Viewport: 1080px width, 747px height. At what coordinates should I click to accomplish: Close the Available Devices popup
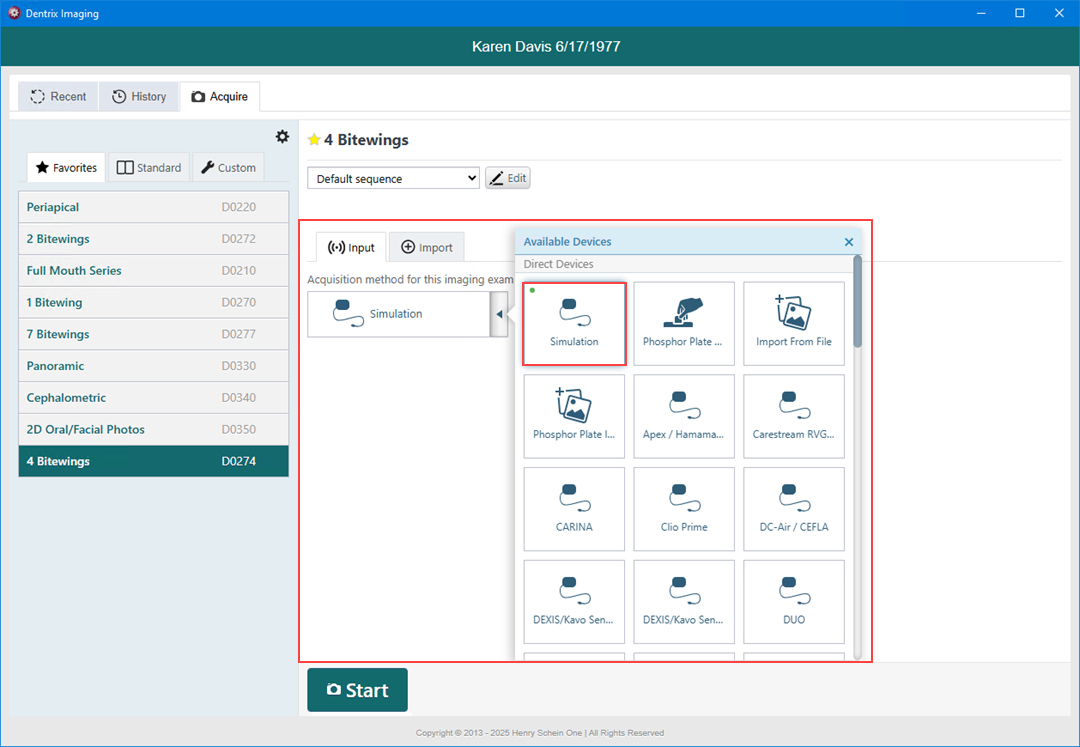tap(849, 242)
